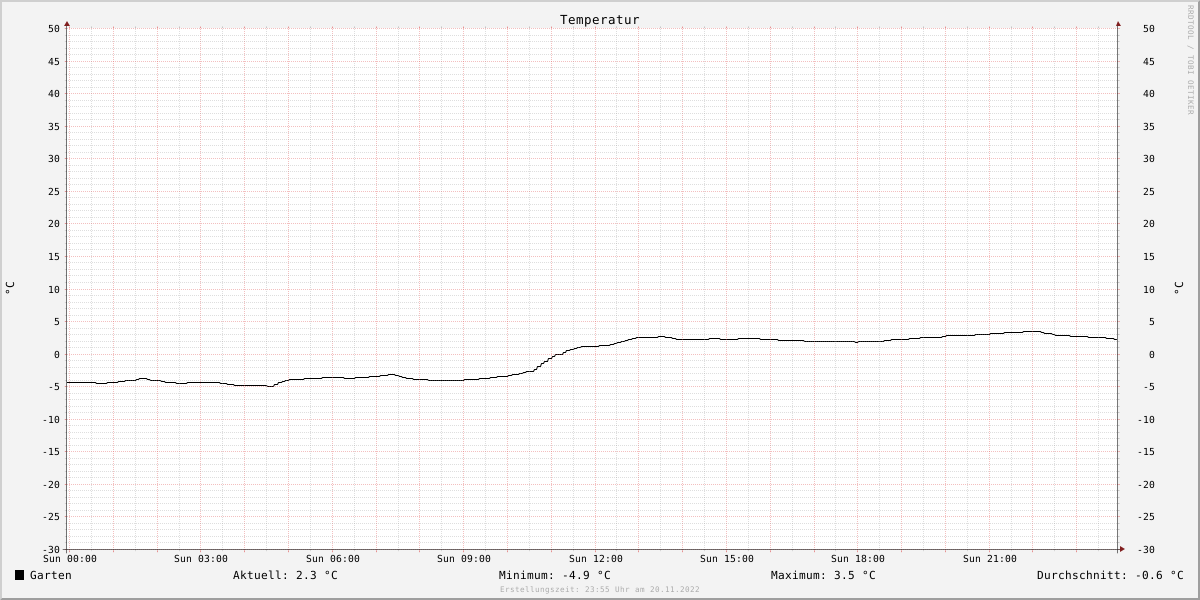Click the -20 tick on left axis
Viewport: 1200px width, 600px height.
click(51, 485)
